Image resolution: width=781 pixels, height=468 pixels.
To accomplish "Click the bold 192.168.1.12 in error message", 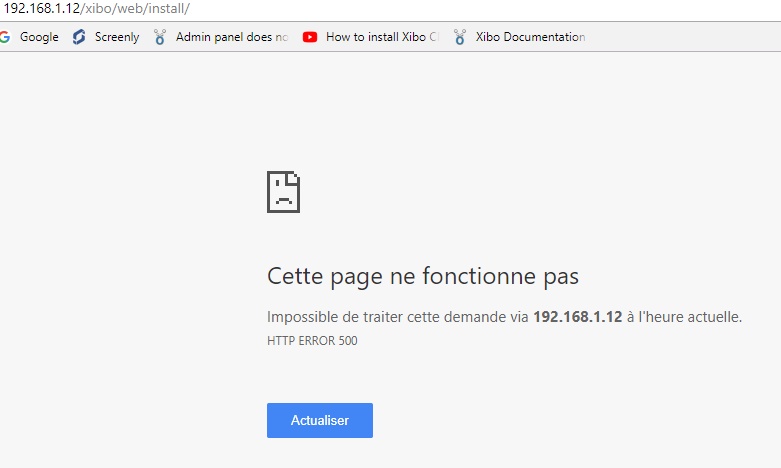I will tap(578, 317).
